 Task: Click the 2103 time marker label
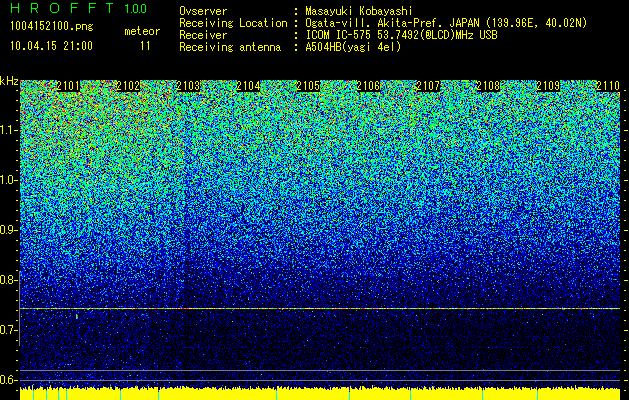click(x=188, y=86)
